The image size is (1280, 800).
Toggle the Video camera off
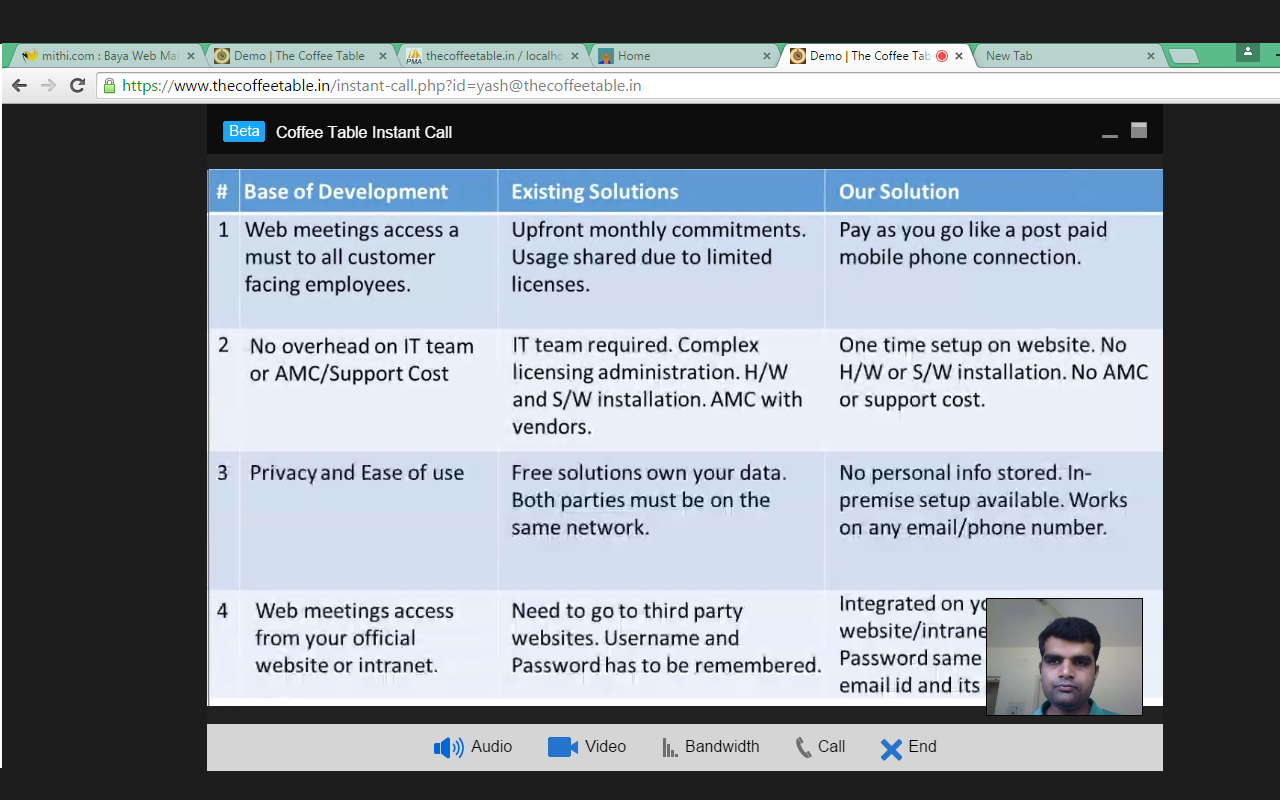click(563, 747)
